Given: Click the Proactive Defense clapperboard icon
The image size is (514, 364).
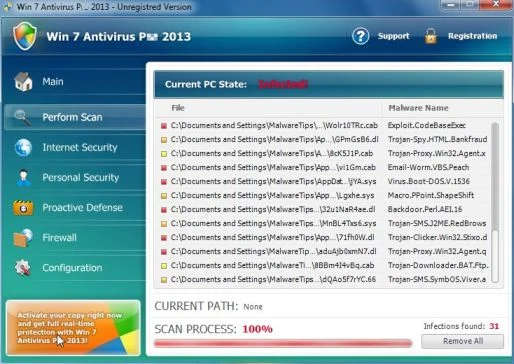Looking at the screenshot, I should (x=23, y=207).
